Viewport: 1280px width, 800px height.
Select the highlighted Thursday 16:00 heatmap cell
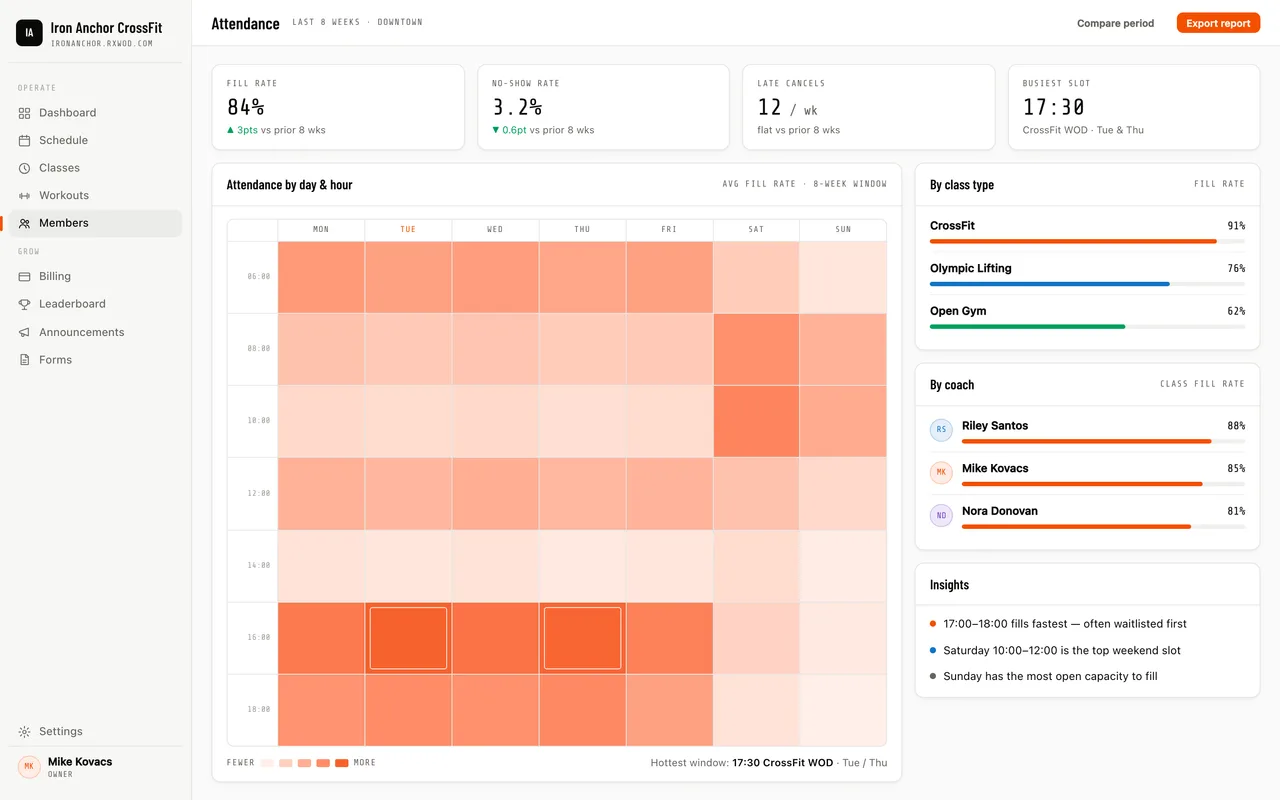click(x=582, y=638)
